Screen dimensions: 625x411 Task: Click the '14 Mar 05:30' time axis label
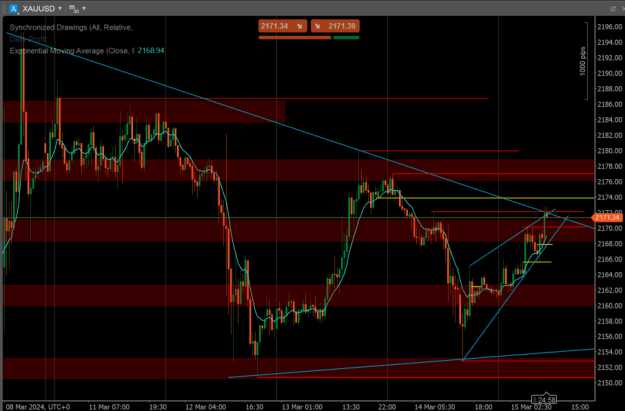[x=434, y=407]
